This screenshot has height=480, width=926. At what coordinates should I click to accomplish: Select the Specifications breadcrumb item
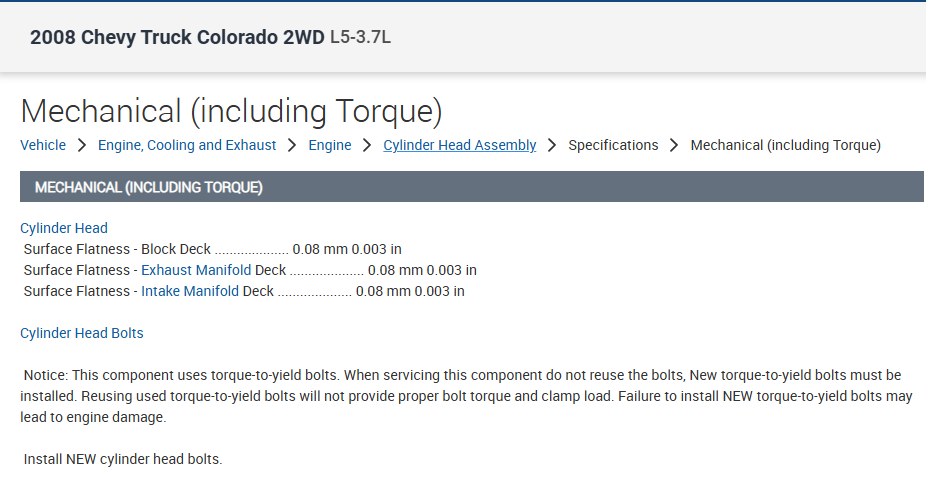(613, 145)
